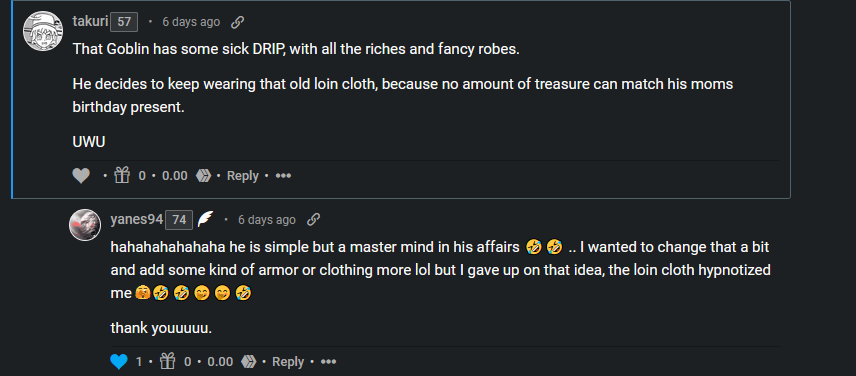Copy permalink icon next to takuri's timestamp

point(237,22)
